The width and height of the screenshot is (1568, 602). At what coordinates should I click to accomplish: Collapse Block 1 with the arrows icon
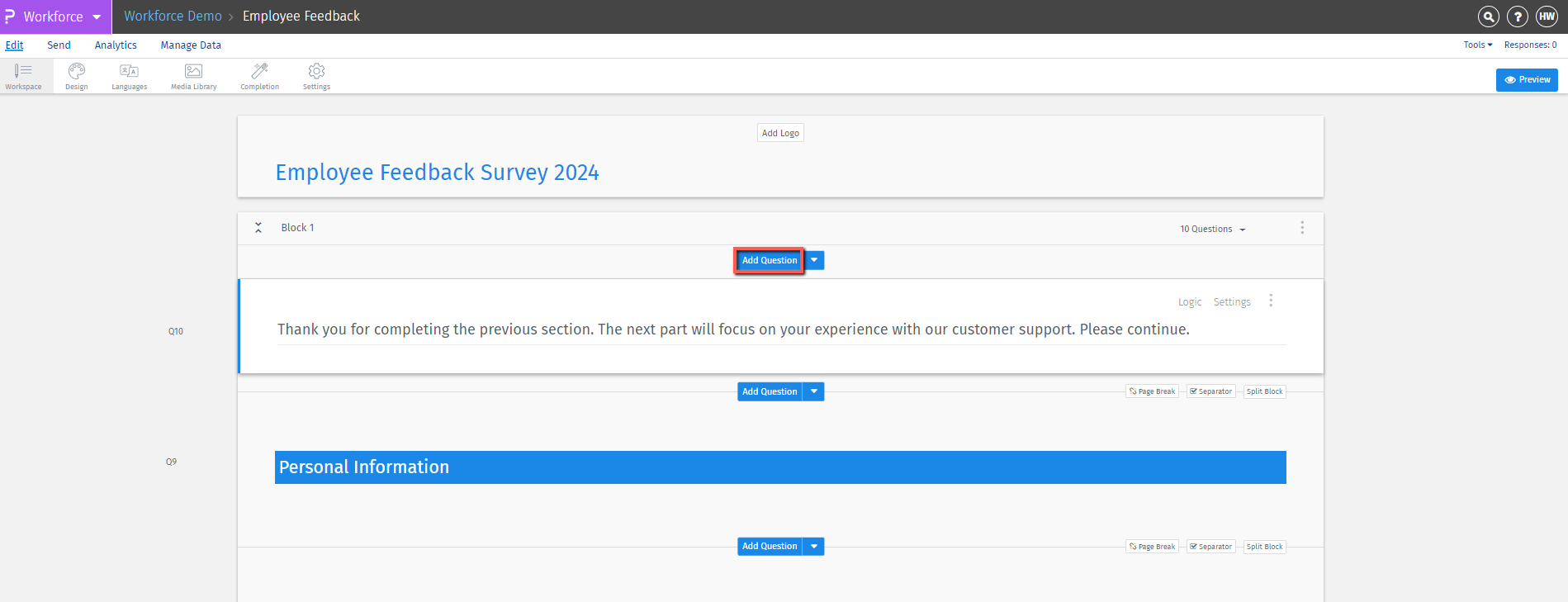pos(258,228)
